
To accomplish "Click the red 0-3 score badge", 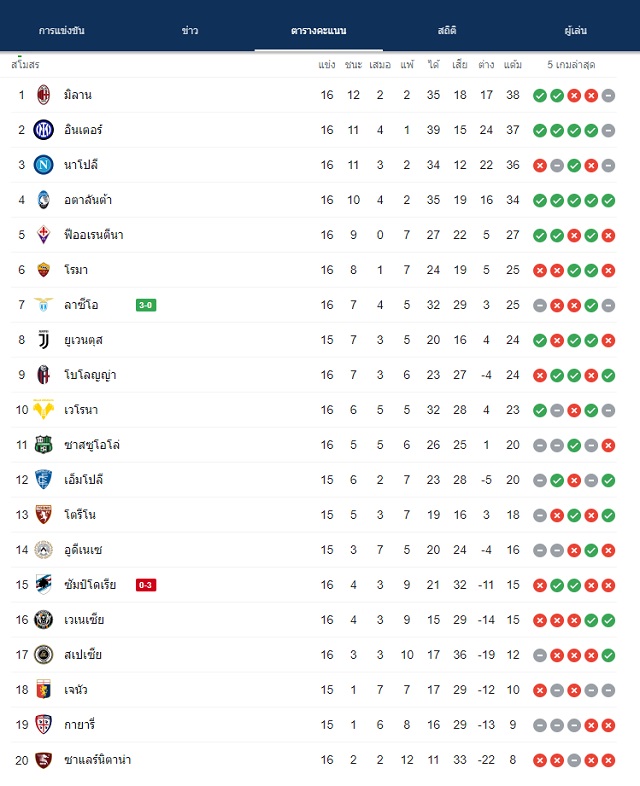I will tap(146, 585).
